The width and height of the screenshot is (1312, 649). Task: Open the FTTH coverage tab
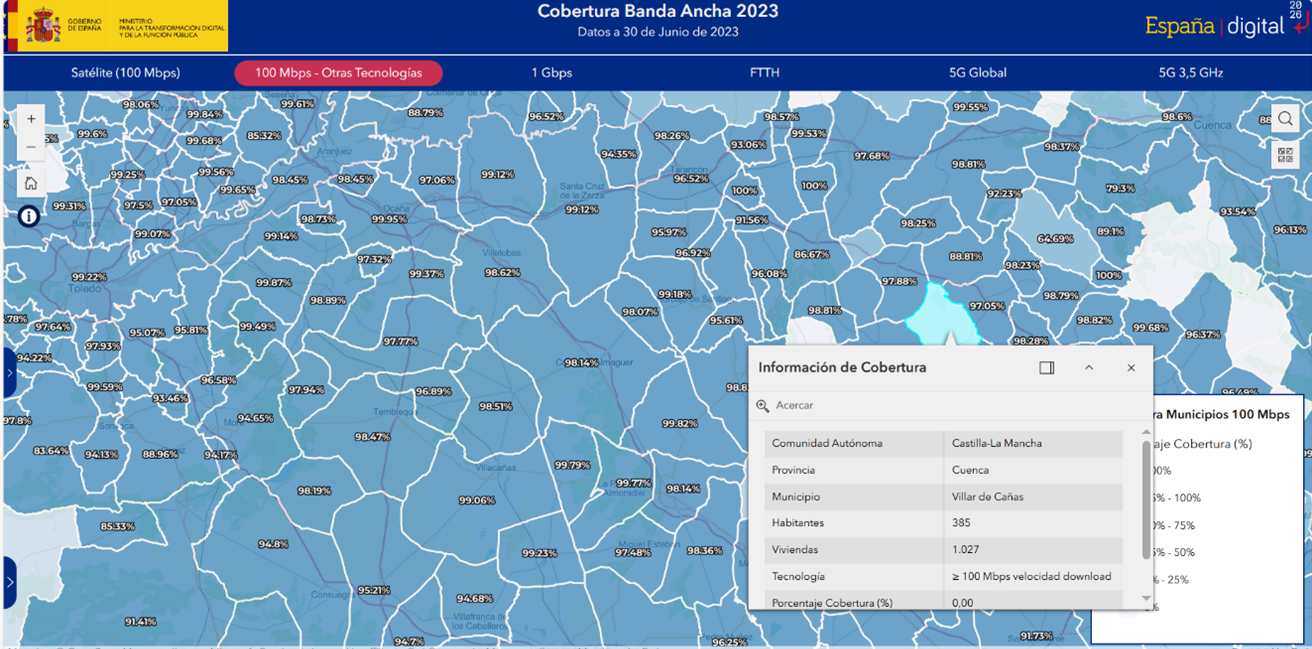(x=765, y=73)
